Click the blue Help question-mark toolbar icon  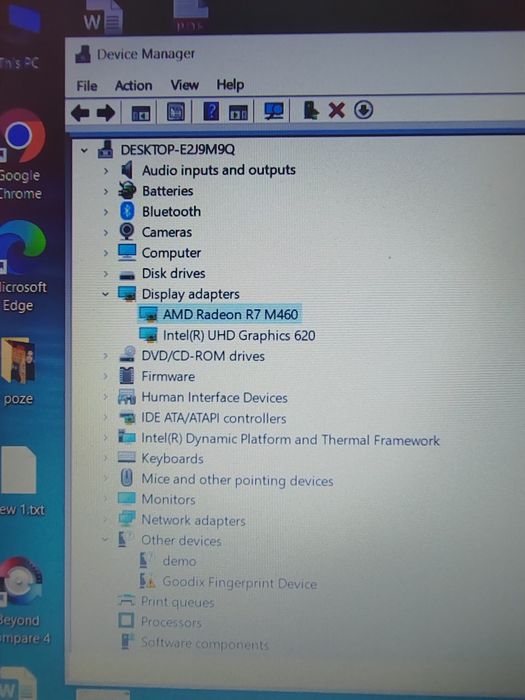[x=211, y=111]
